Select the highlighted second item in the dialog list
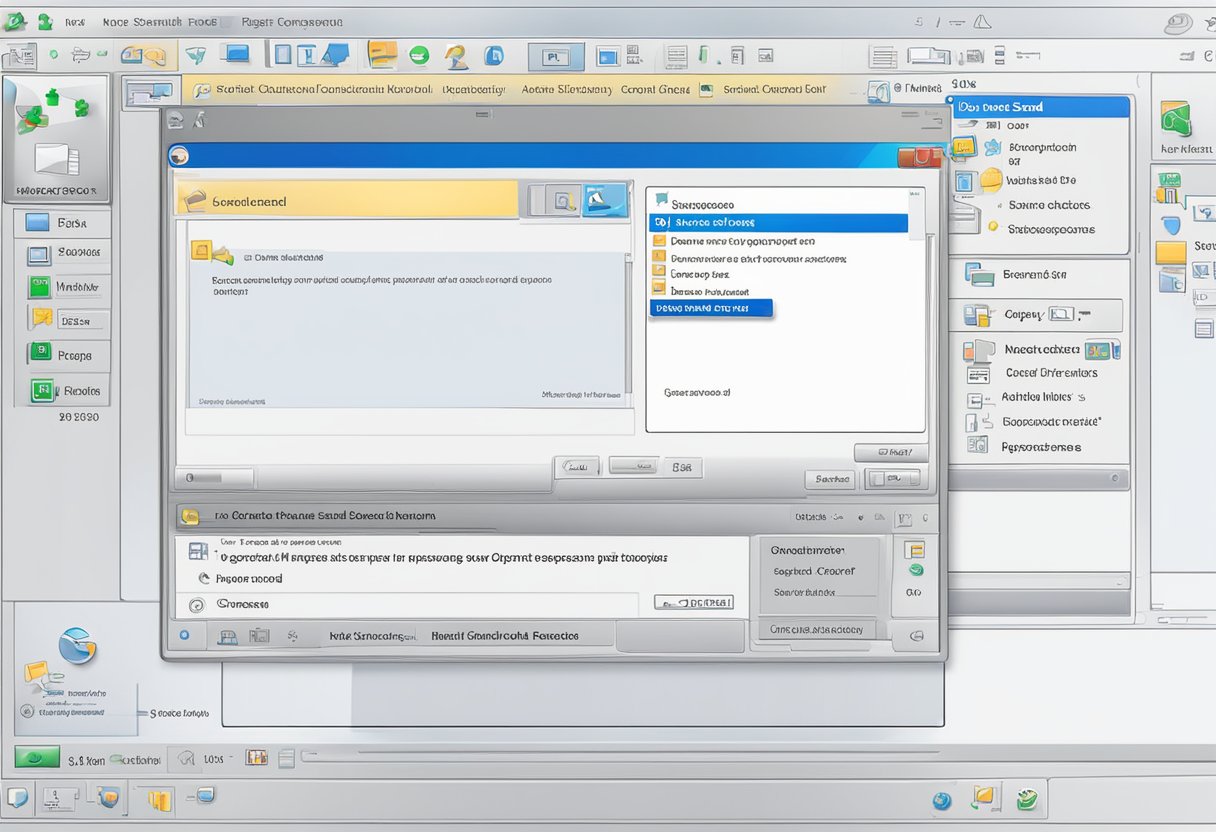 778,223
